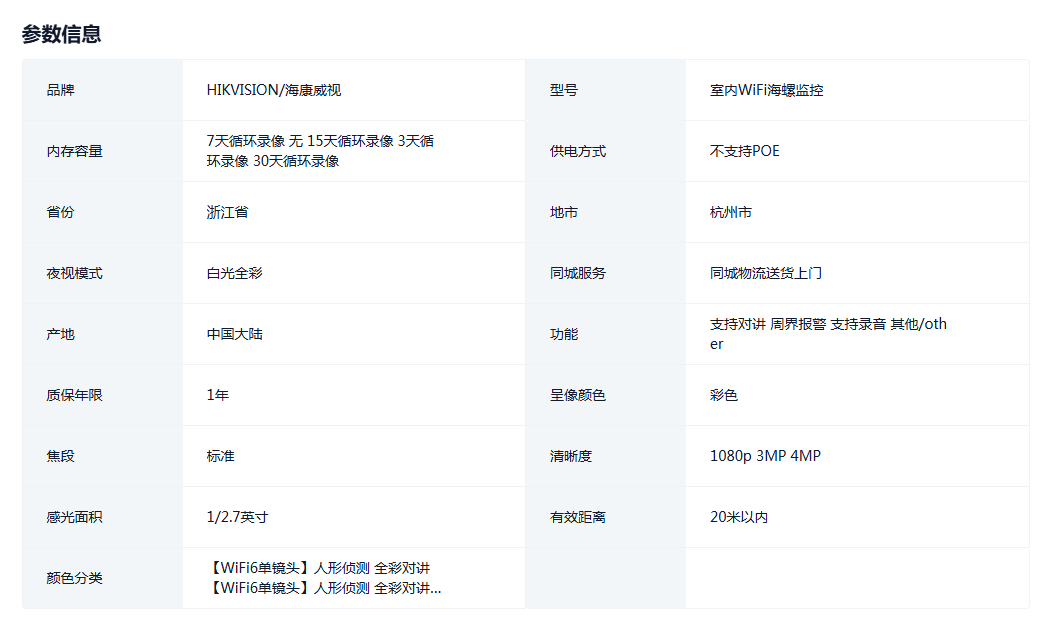This screenshot has width=1046, height=621.
Task: Select the 1年 warranty value
Action: [x=217, y=395]
